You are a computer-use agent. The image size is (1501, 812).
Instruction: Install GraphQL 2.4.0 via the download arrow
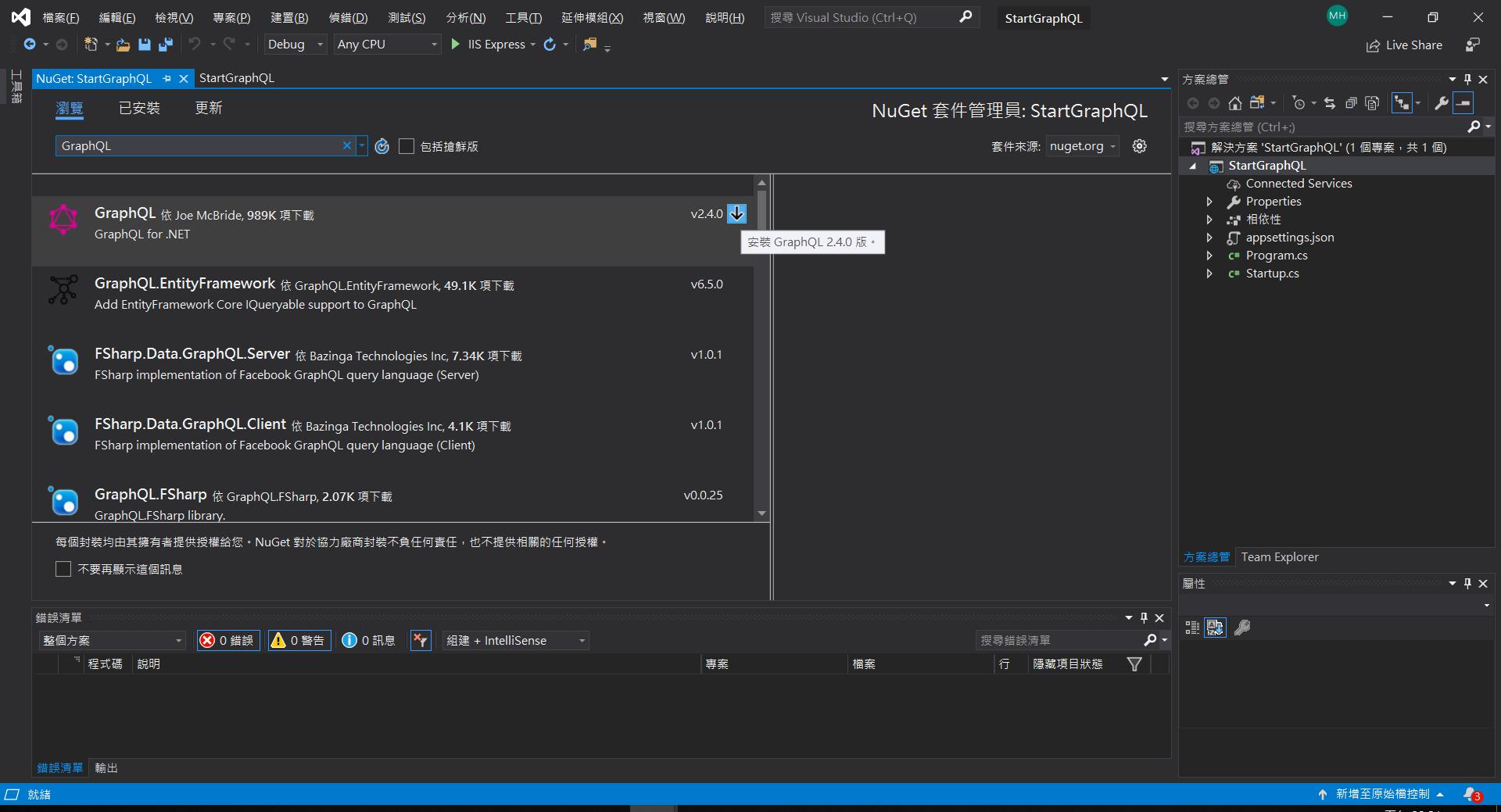(736, 213)
